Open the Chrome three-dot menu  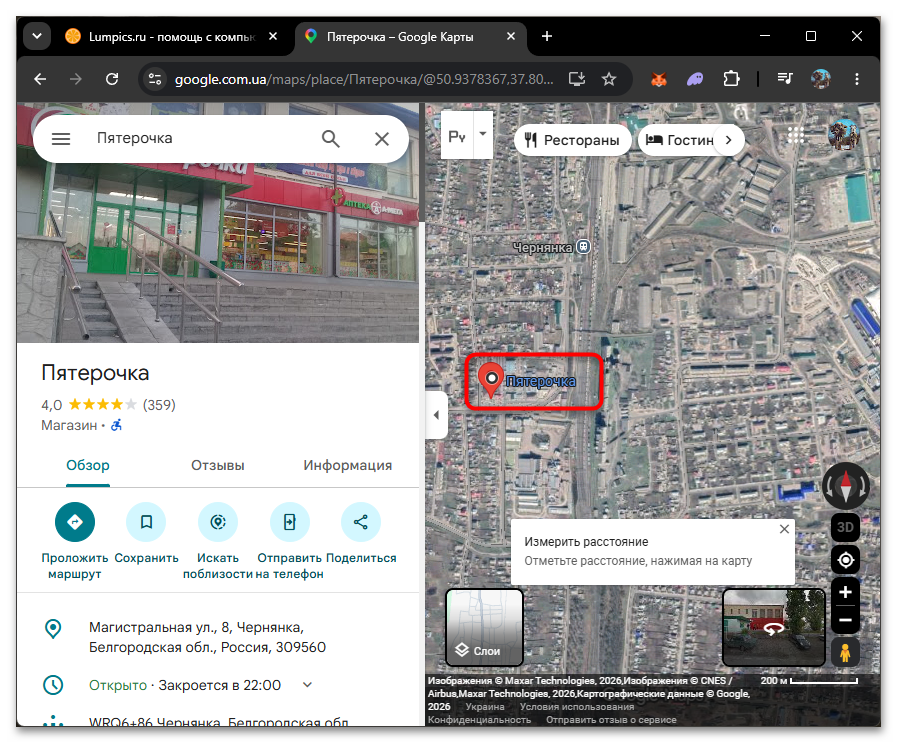(856, 79)
